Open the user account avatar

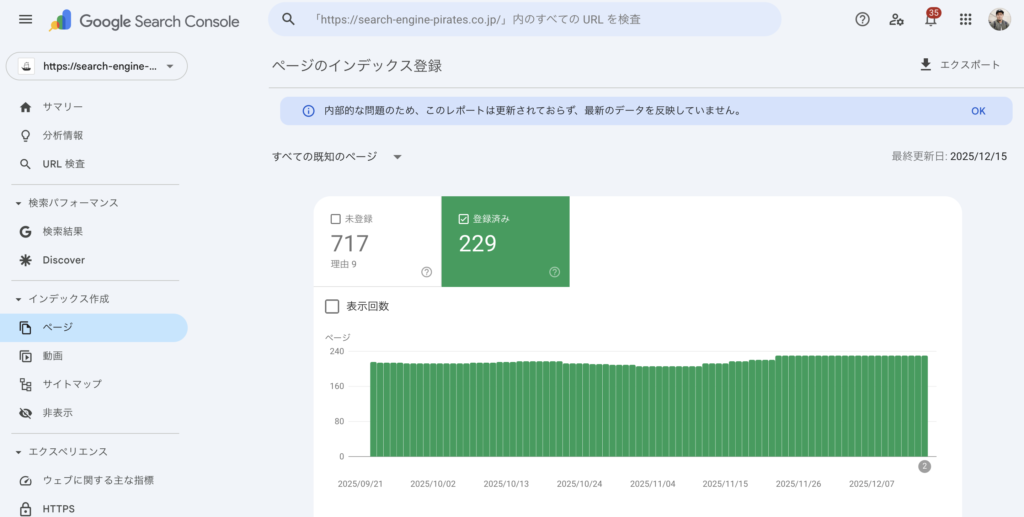[999, 19]
